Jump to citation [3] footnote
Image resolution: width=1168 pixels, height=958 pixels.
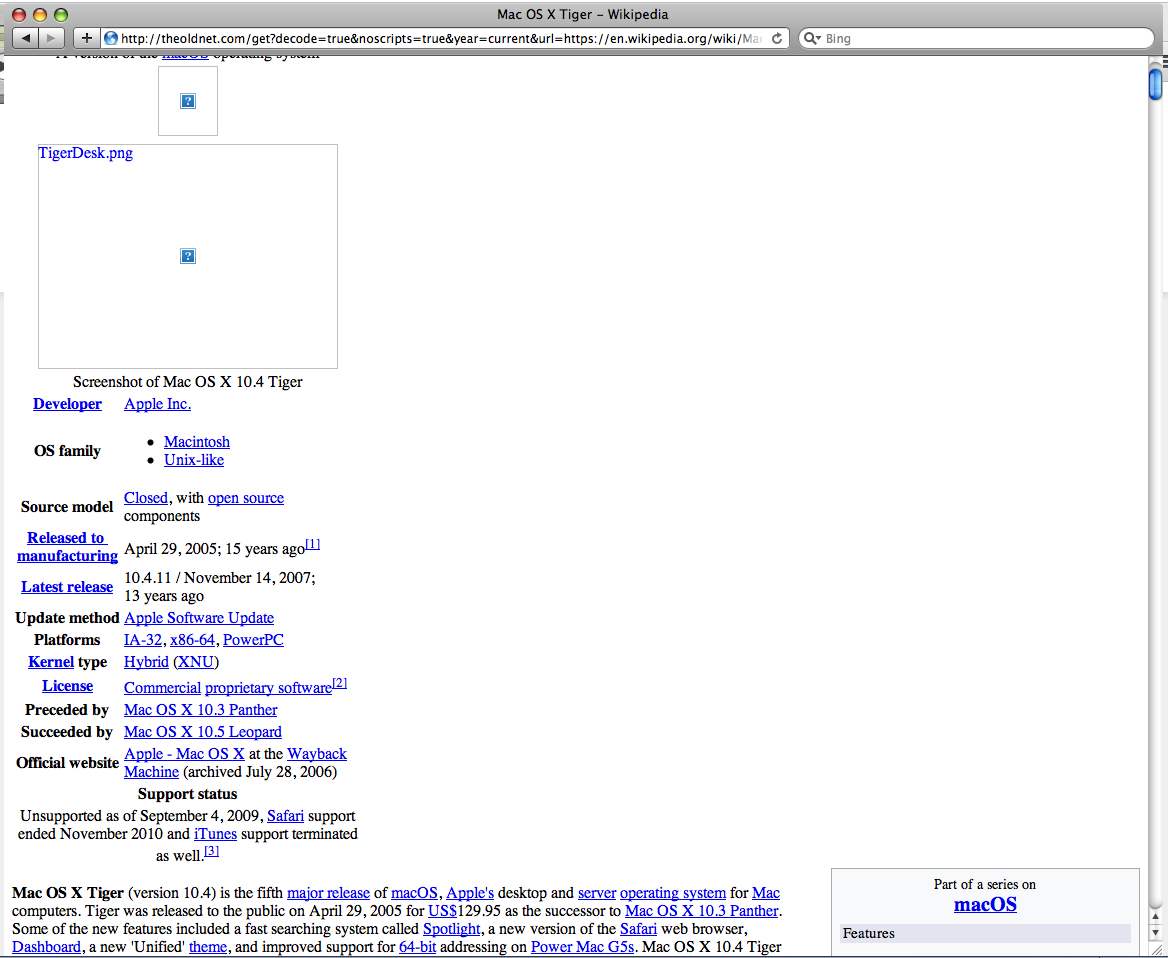212,851
